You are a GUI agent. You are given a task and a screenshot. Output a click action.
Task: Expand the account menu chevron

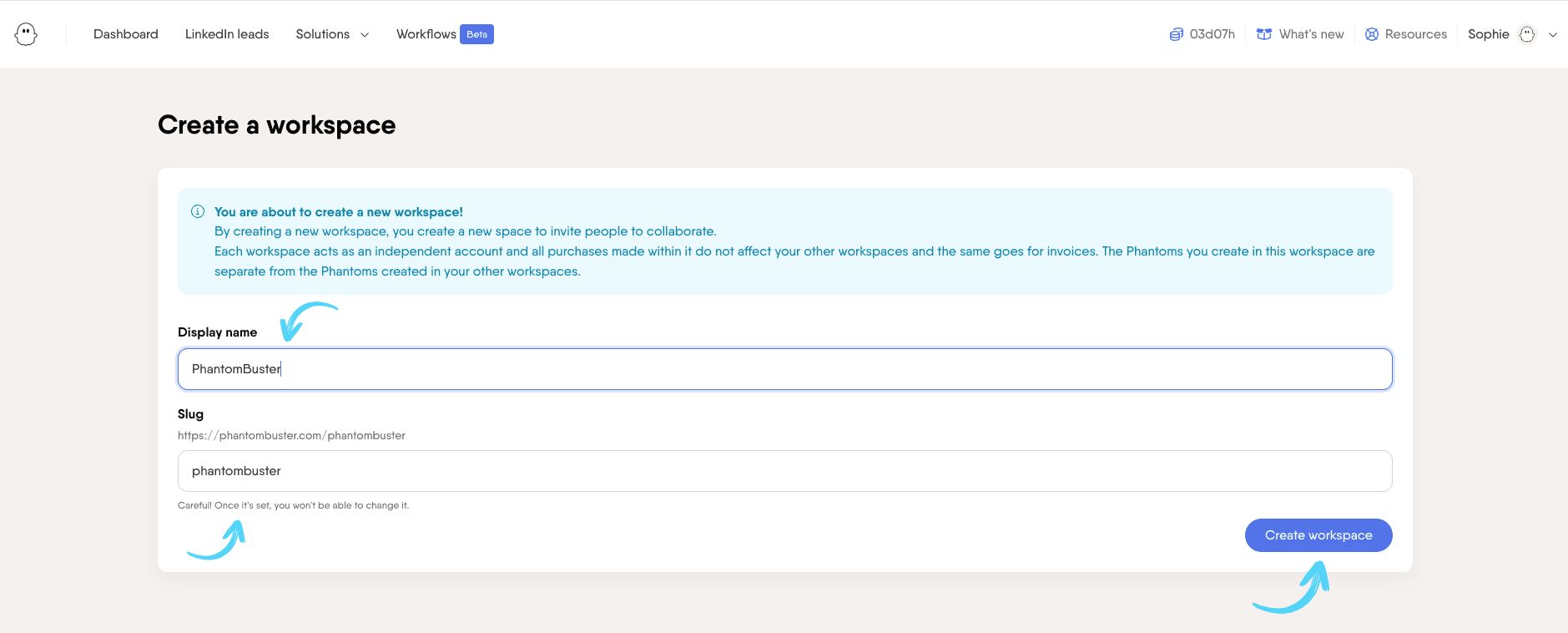point(1553,35)
